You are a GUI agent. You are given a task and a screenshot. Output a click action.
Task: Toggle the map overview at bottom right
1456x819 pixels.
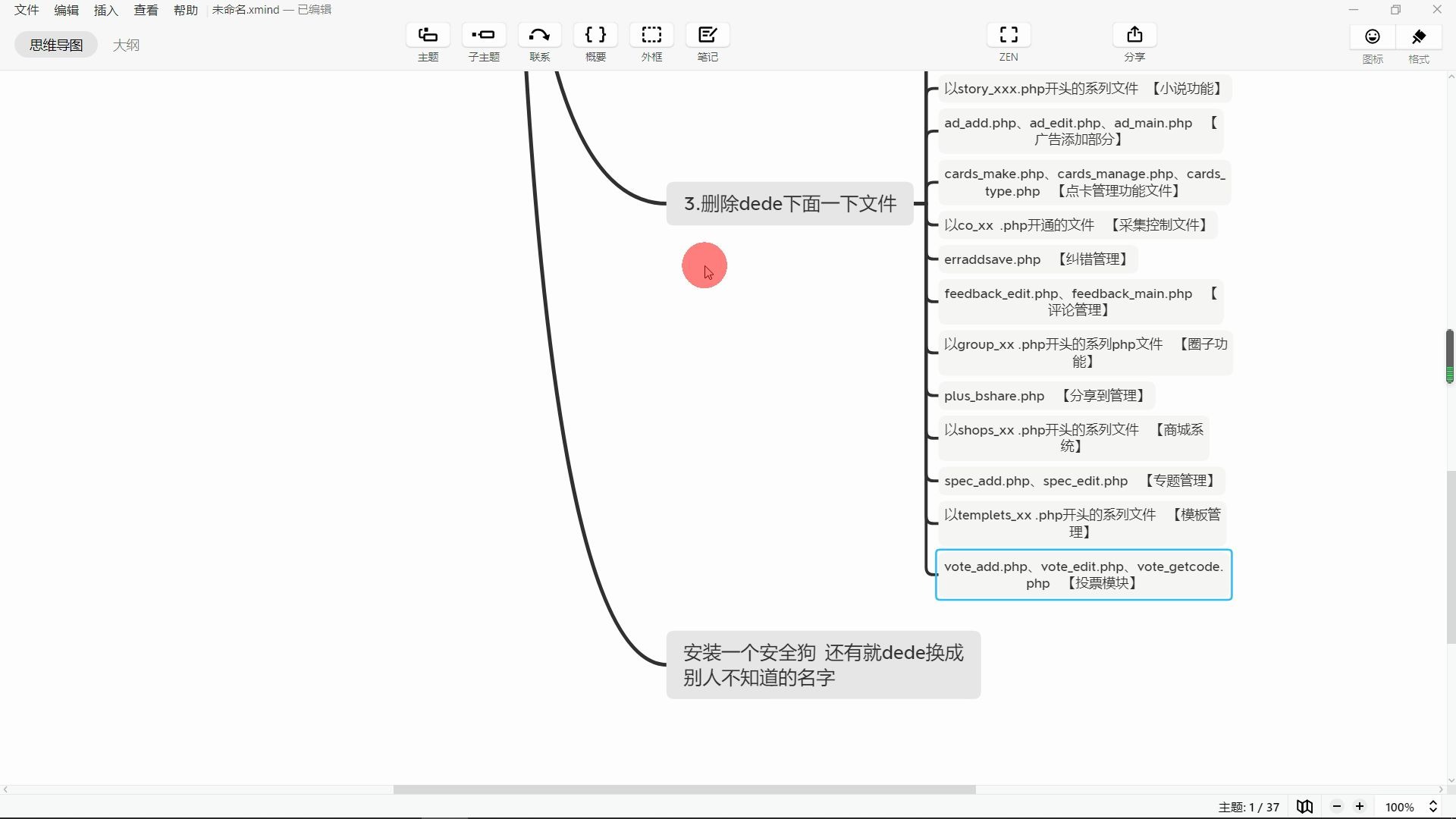[1304, 806]
